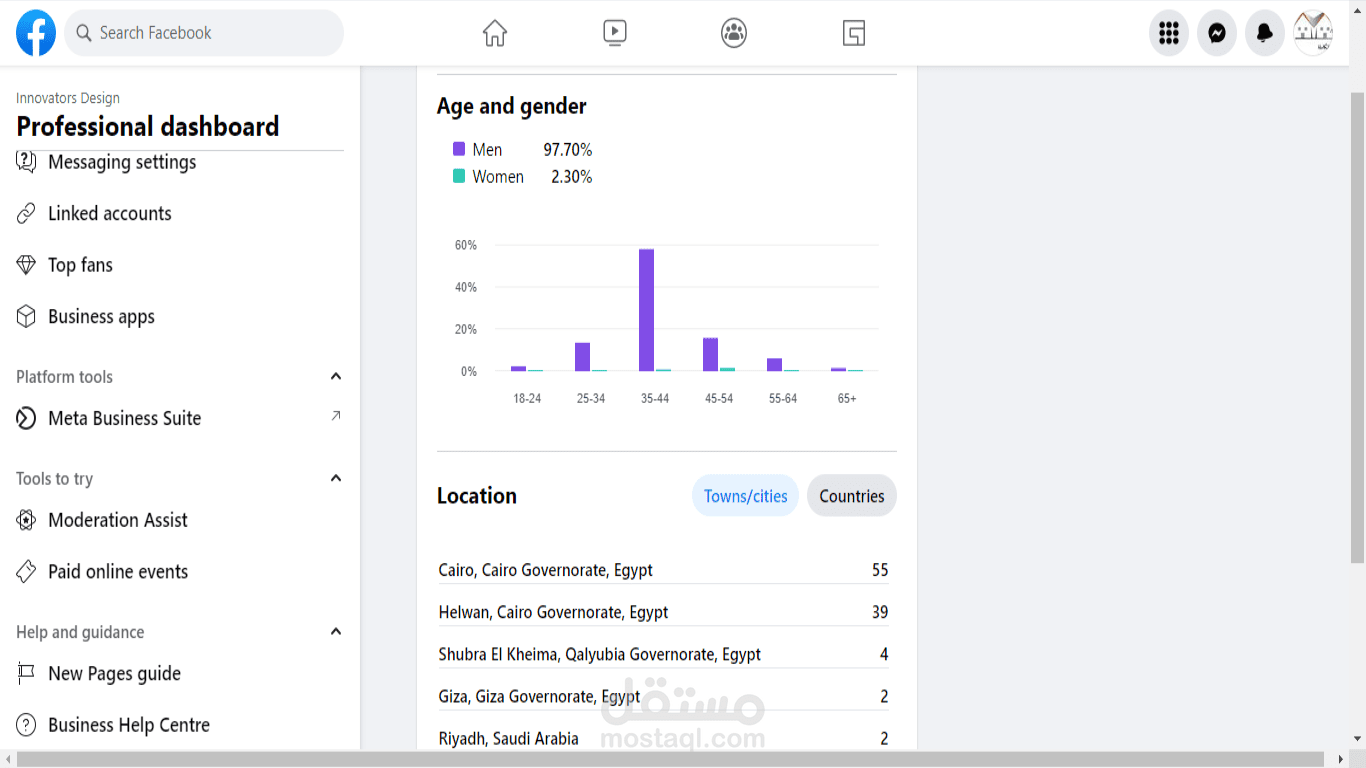Collapse the Tools to try section

[336, 479]
